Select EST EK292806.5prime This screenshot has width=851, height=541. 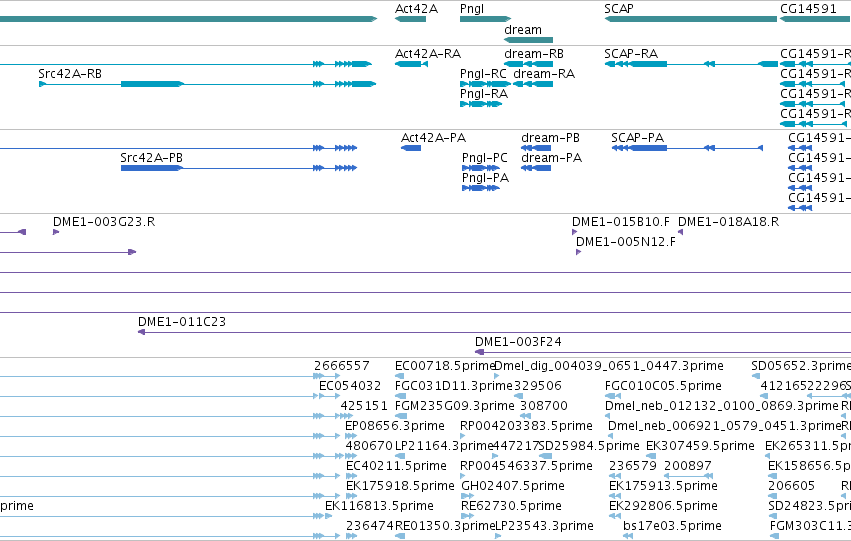[663, 506]
